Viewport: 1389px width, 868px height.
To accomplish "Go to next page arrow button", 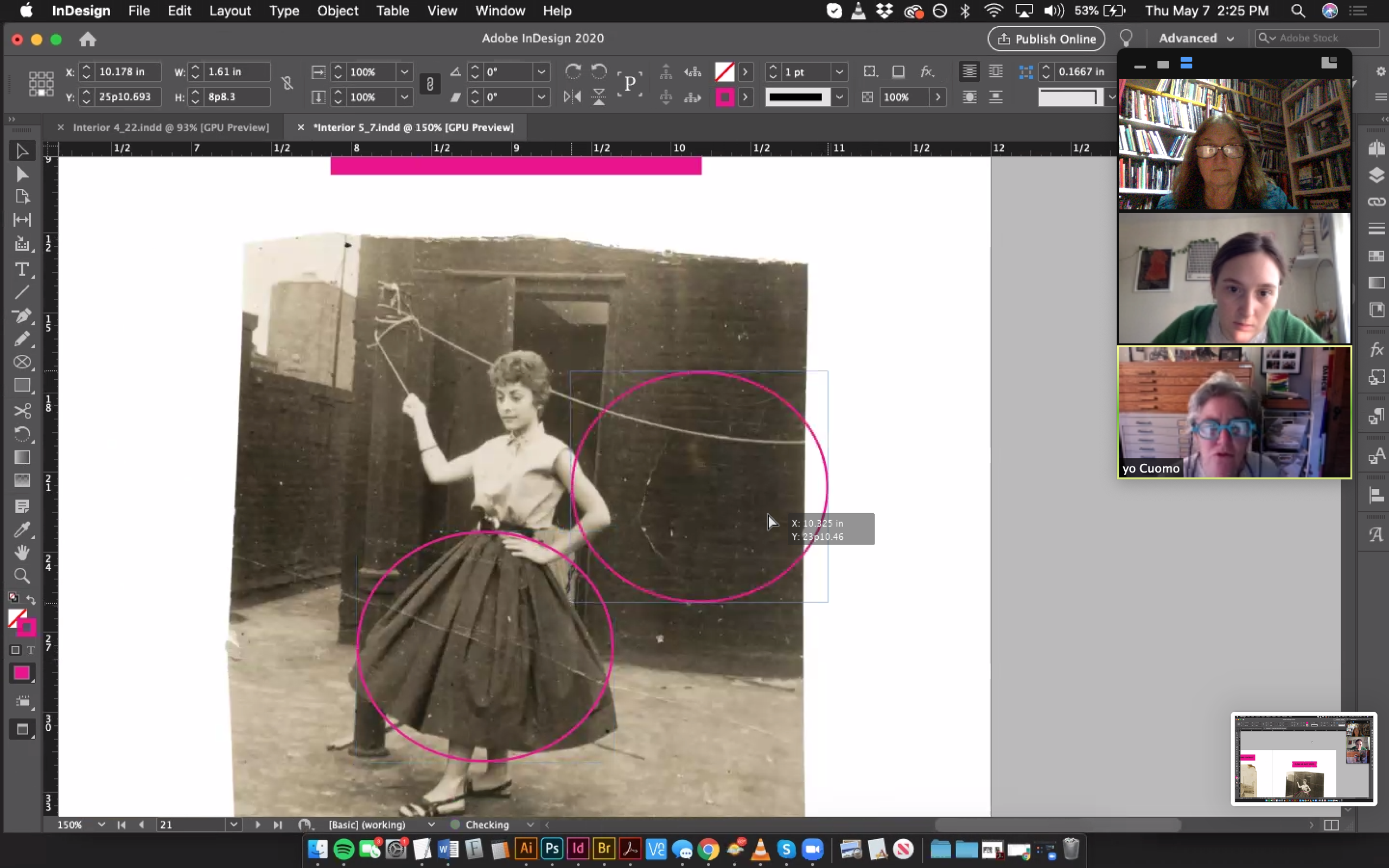I will point(258,825).
